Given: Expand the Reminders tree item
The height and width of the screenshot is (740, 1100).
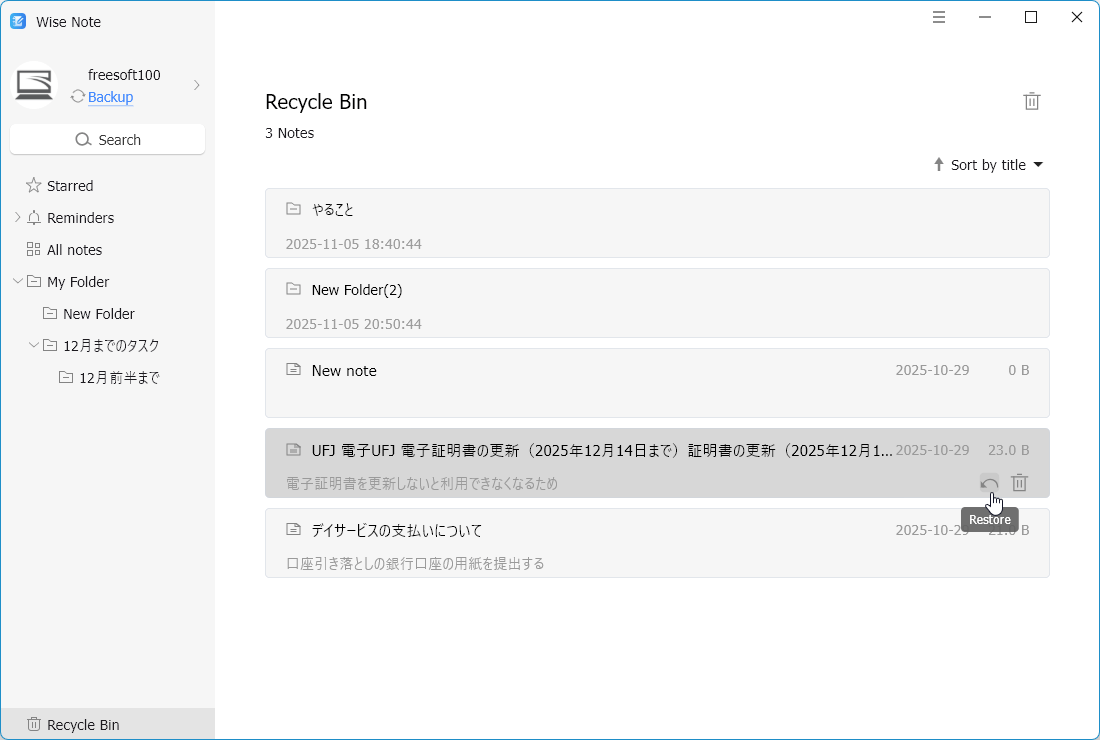Looking at the screenshot, I should point(17,218).
